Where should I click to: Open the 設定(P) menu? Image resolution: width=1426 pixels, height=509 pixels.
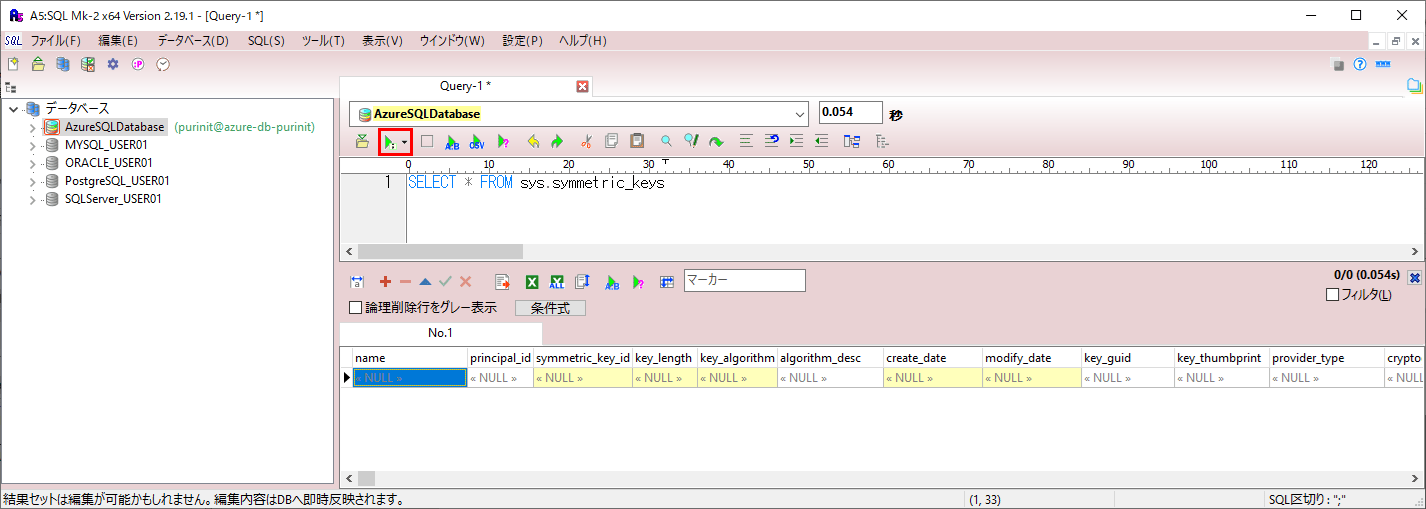coord(522,41)
